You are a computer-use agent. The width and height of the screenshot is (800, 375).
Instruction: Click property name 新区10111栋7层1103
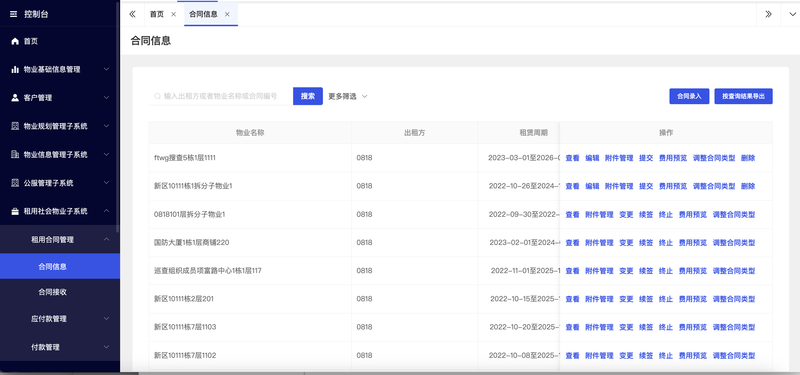coord(185,327)
